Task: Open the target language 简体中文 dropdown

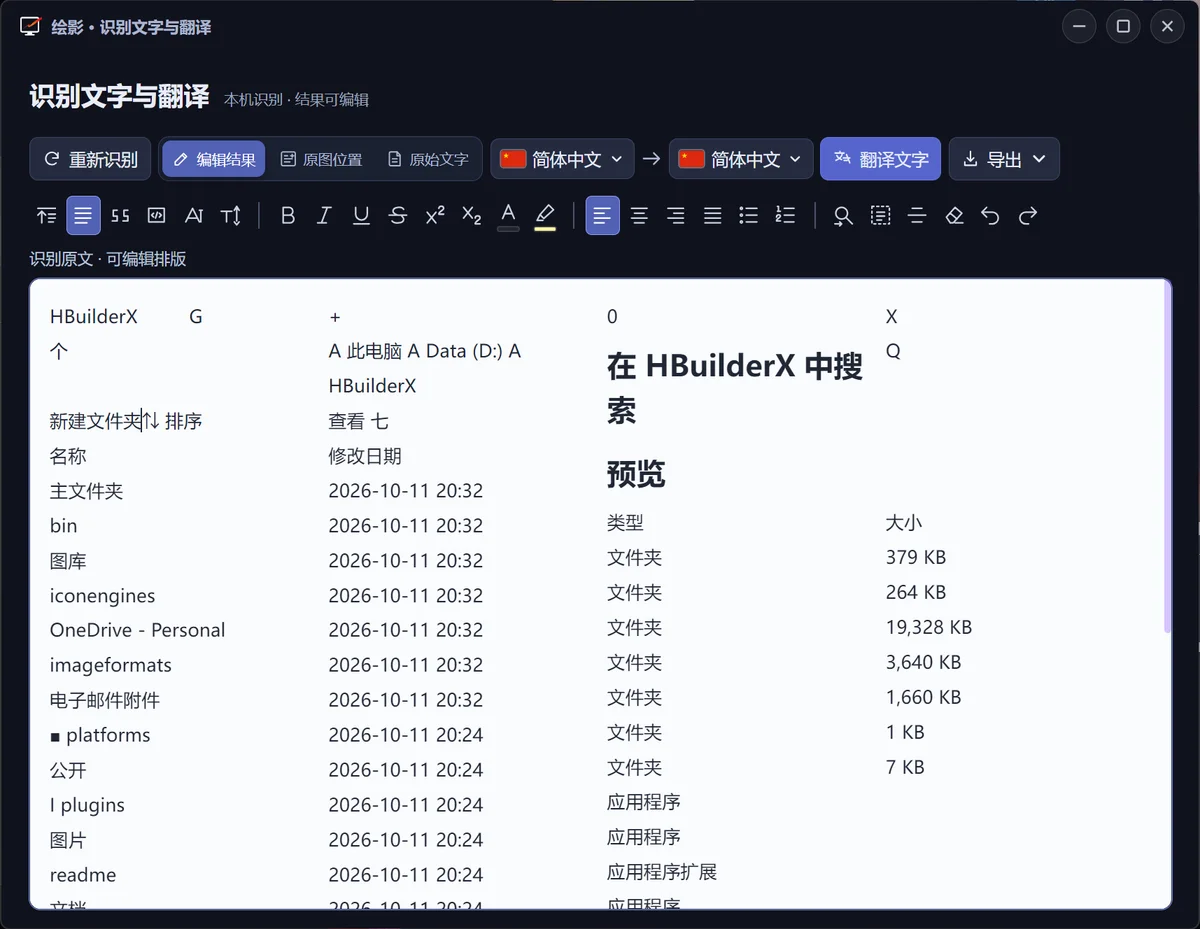Action: point(741,159)
